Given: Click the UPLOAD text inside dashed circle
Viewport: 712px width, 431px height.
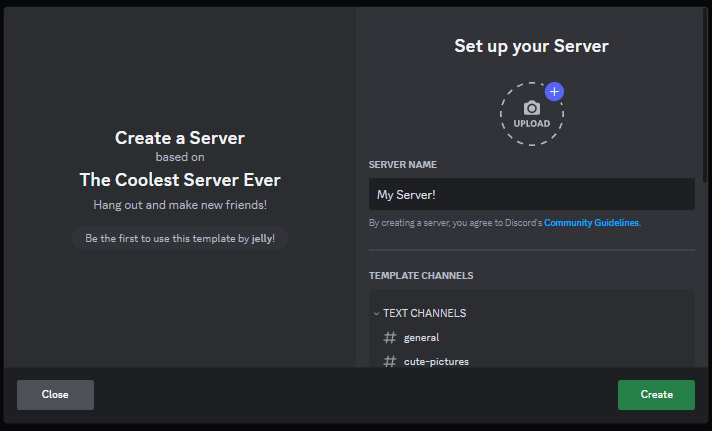Looking at the screenshot, I should (532, 124).
